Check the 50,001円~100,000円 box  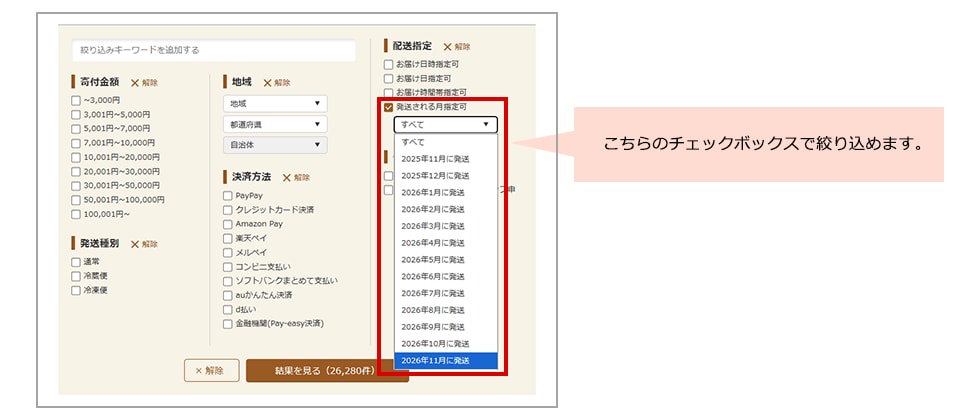pyautogui.click(x=76, y=200)
